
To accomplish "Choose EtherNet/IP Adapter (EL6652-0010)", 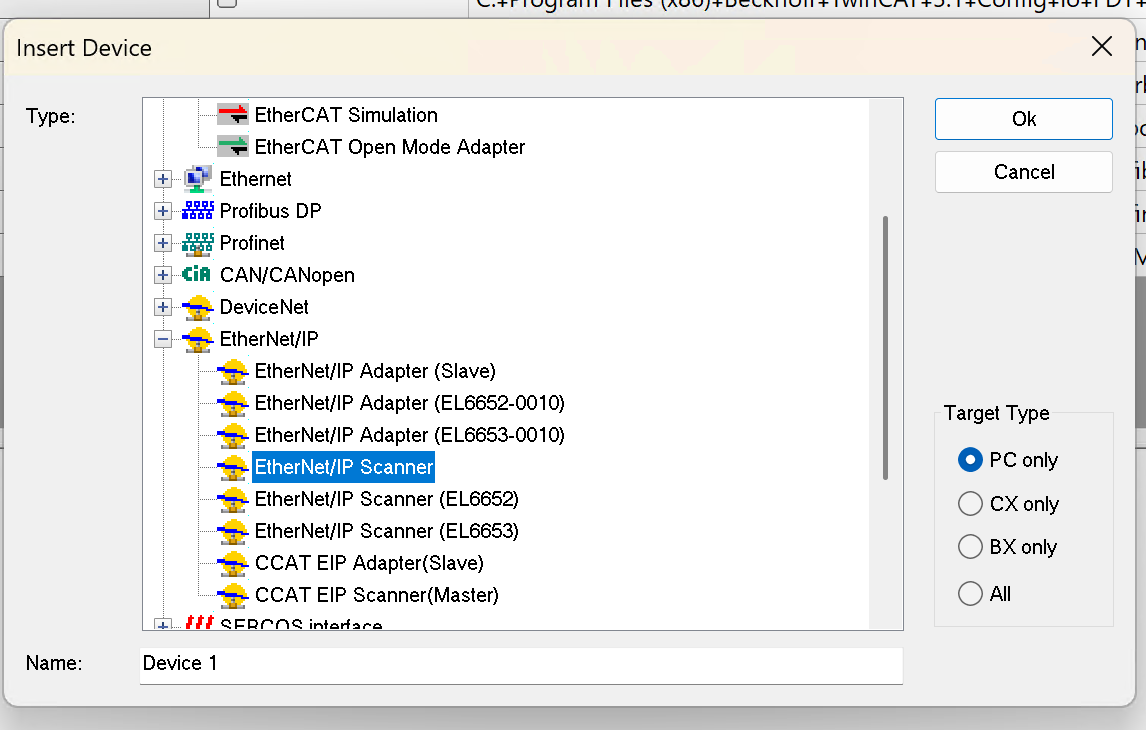I will click(409, 403).
